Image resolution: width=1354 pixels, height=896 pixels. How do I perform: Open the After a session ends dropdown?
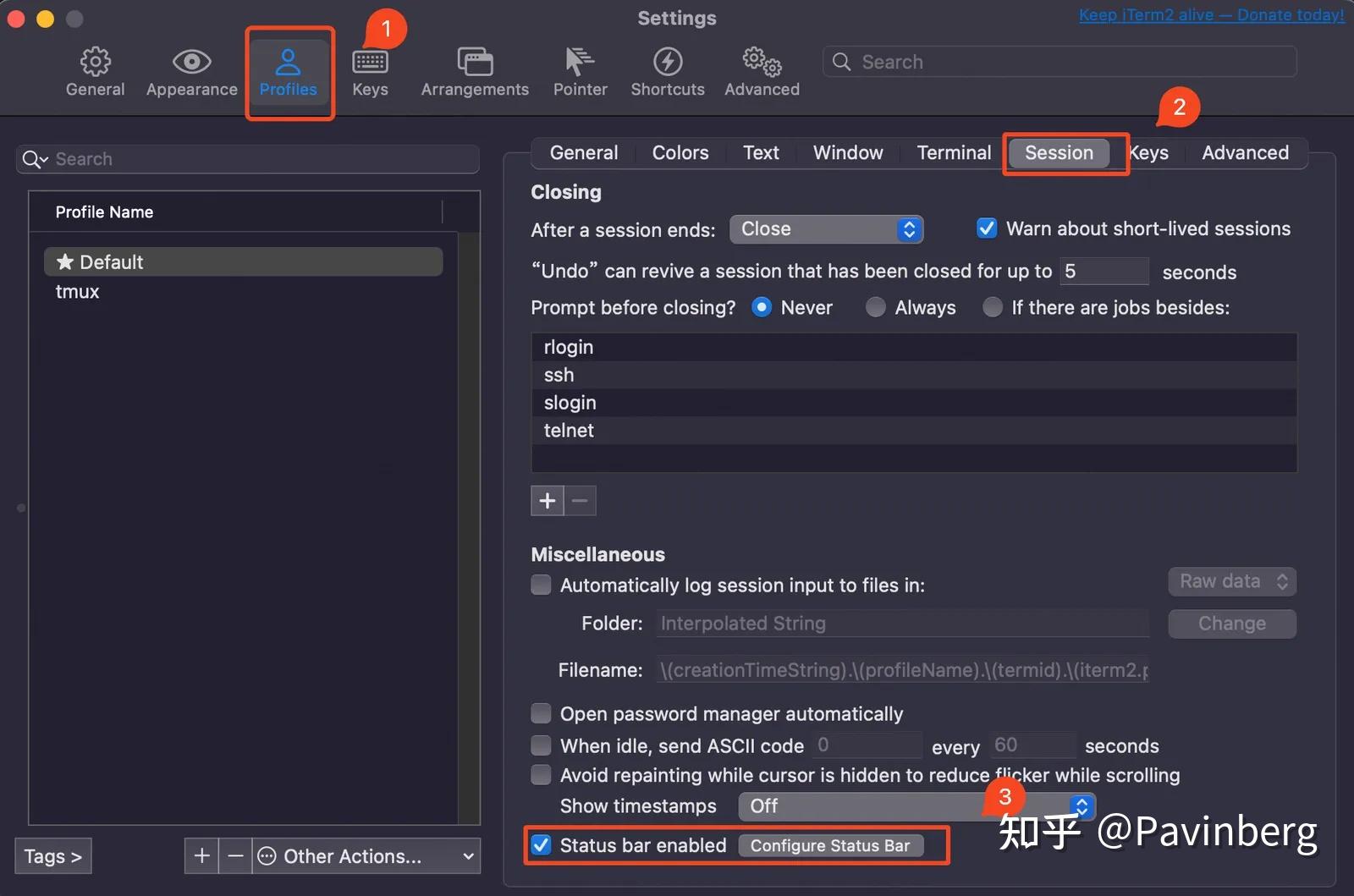[826, 228]
